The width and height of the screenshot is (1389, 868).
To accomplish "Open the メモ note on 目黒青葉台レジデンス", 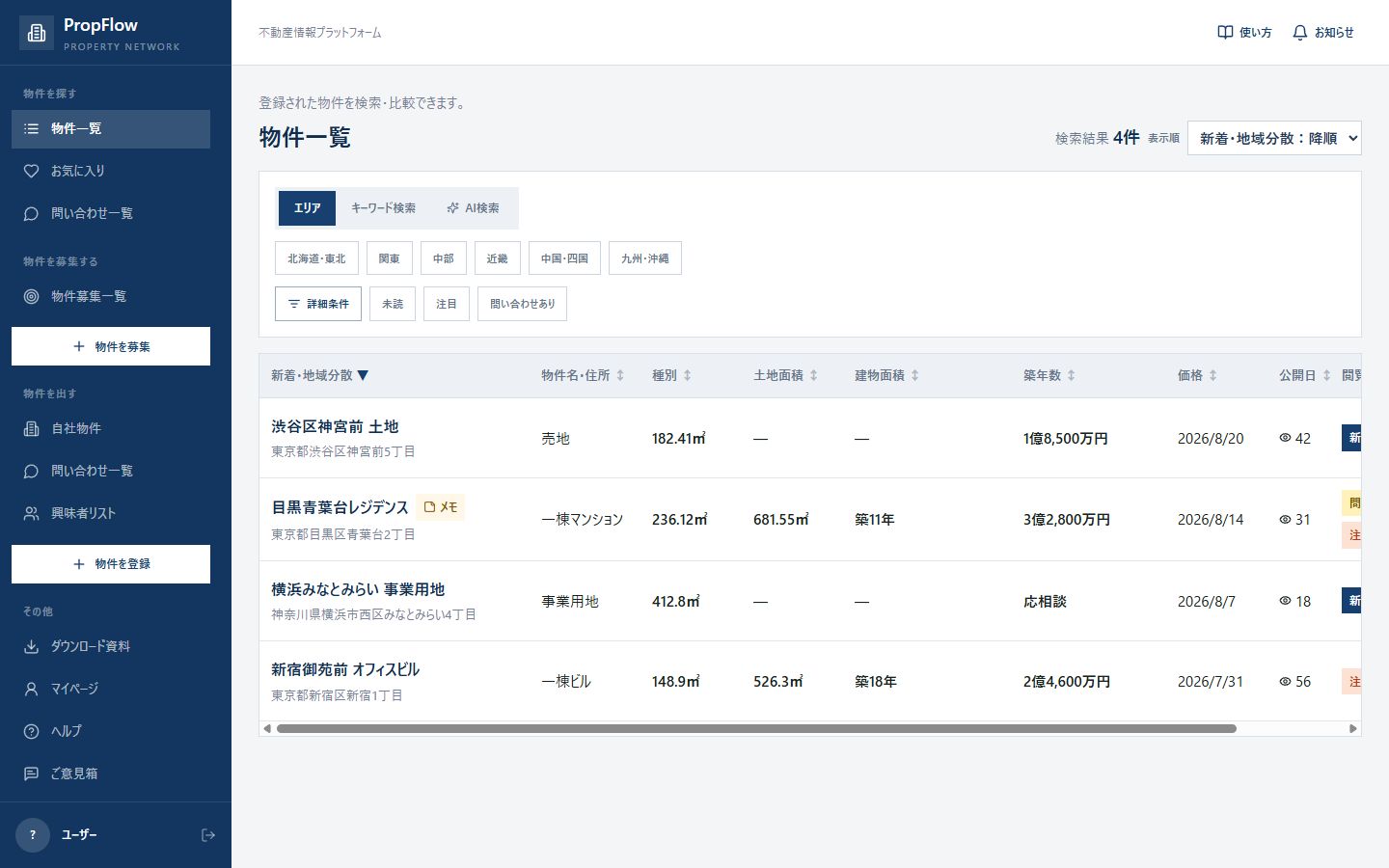I will coord(441,507).
